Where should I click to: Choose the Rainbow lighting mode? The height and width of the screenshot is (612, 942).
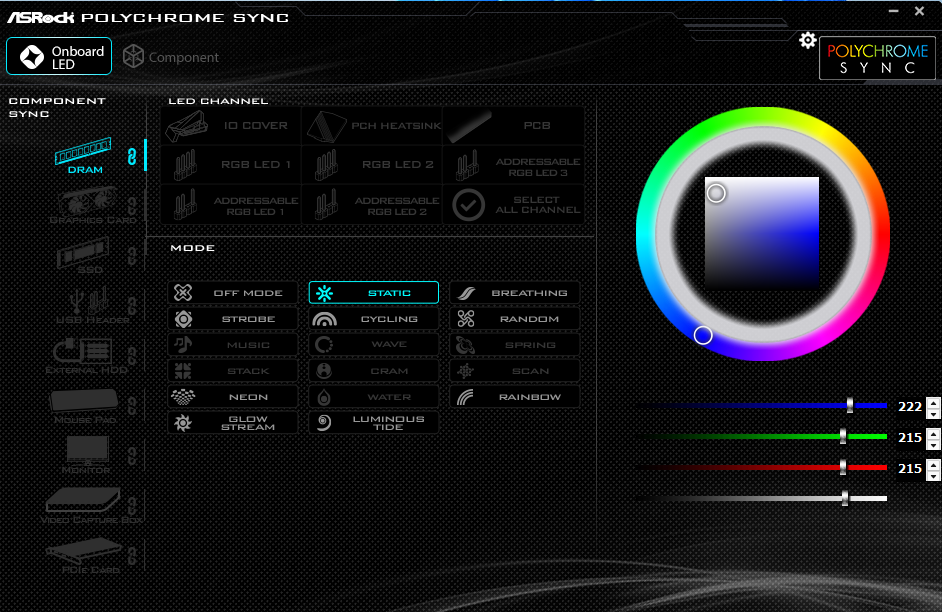[x=514, y=397]
